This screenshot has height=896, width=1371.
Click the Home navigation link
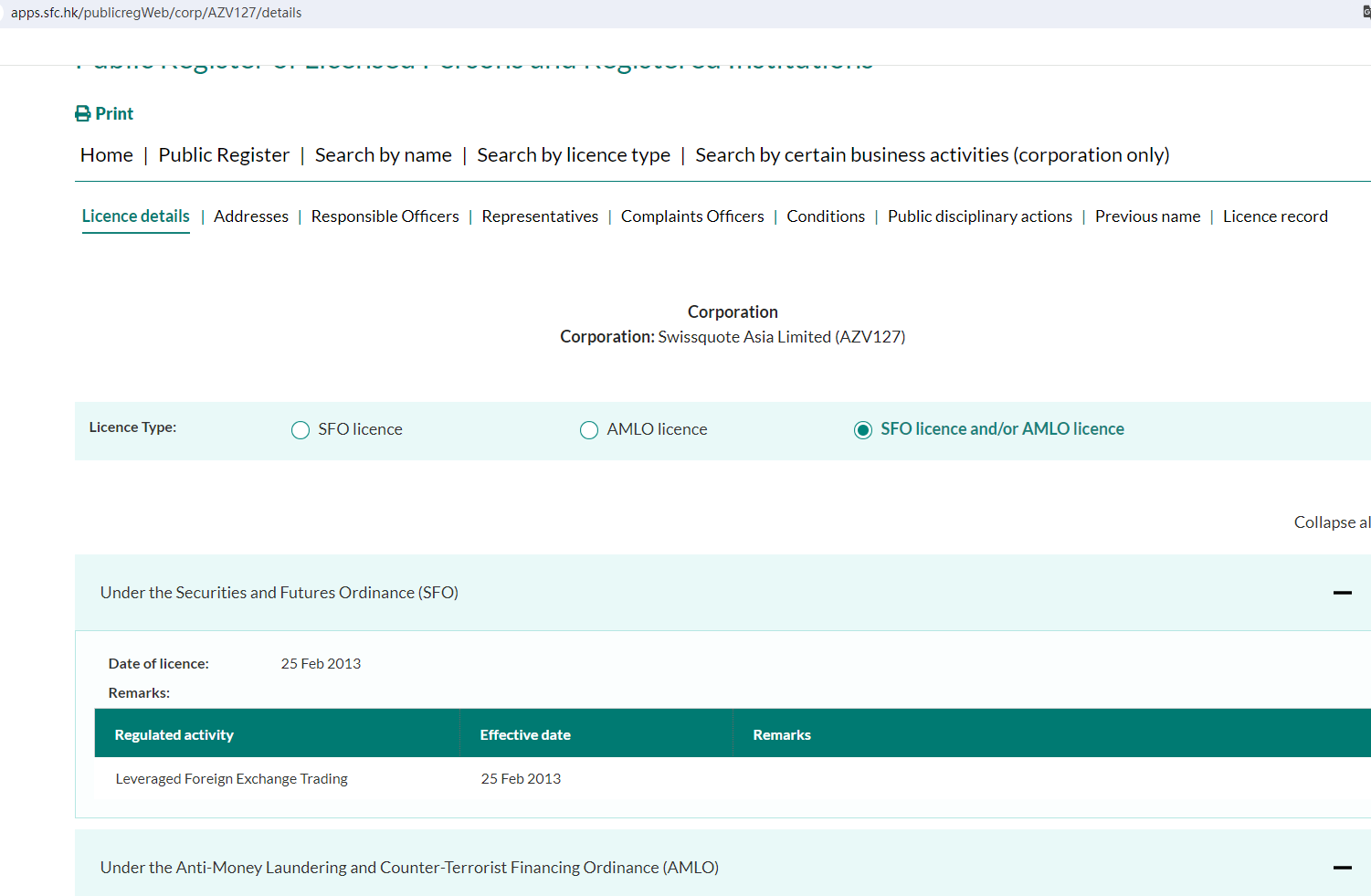coord(107,155)
